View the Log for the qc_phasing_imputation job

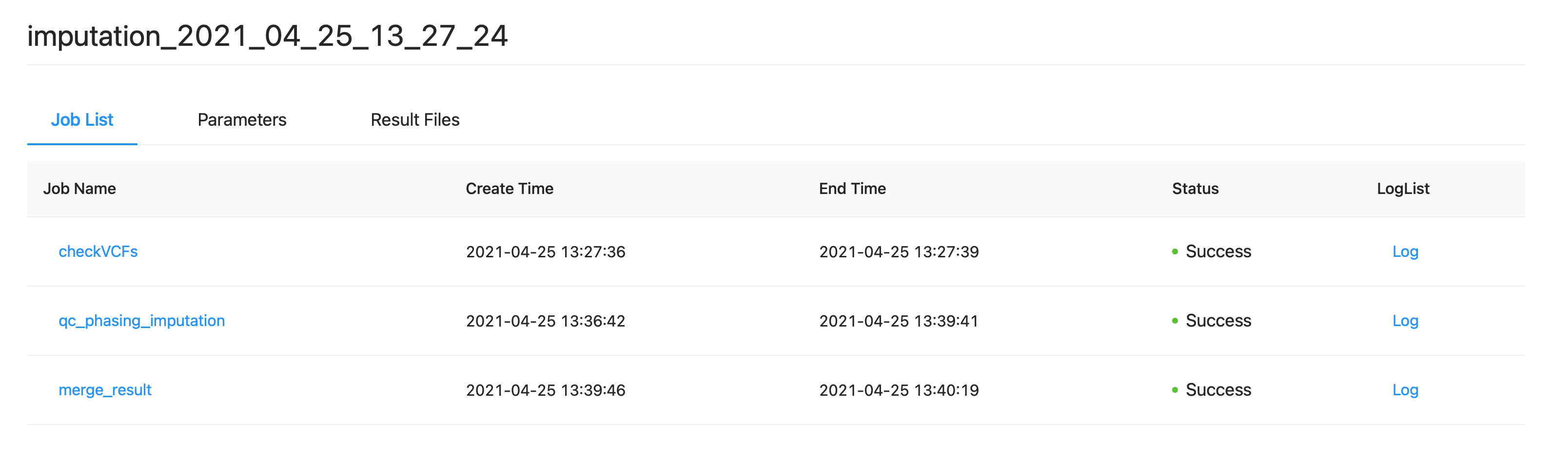pos(1405,321)
